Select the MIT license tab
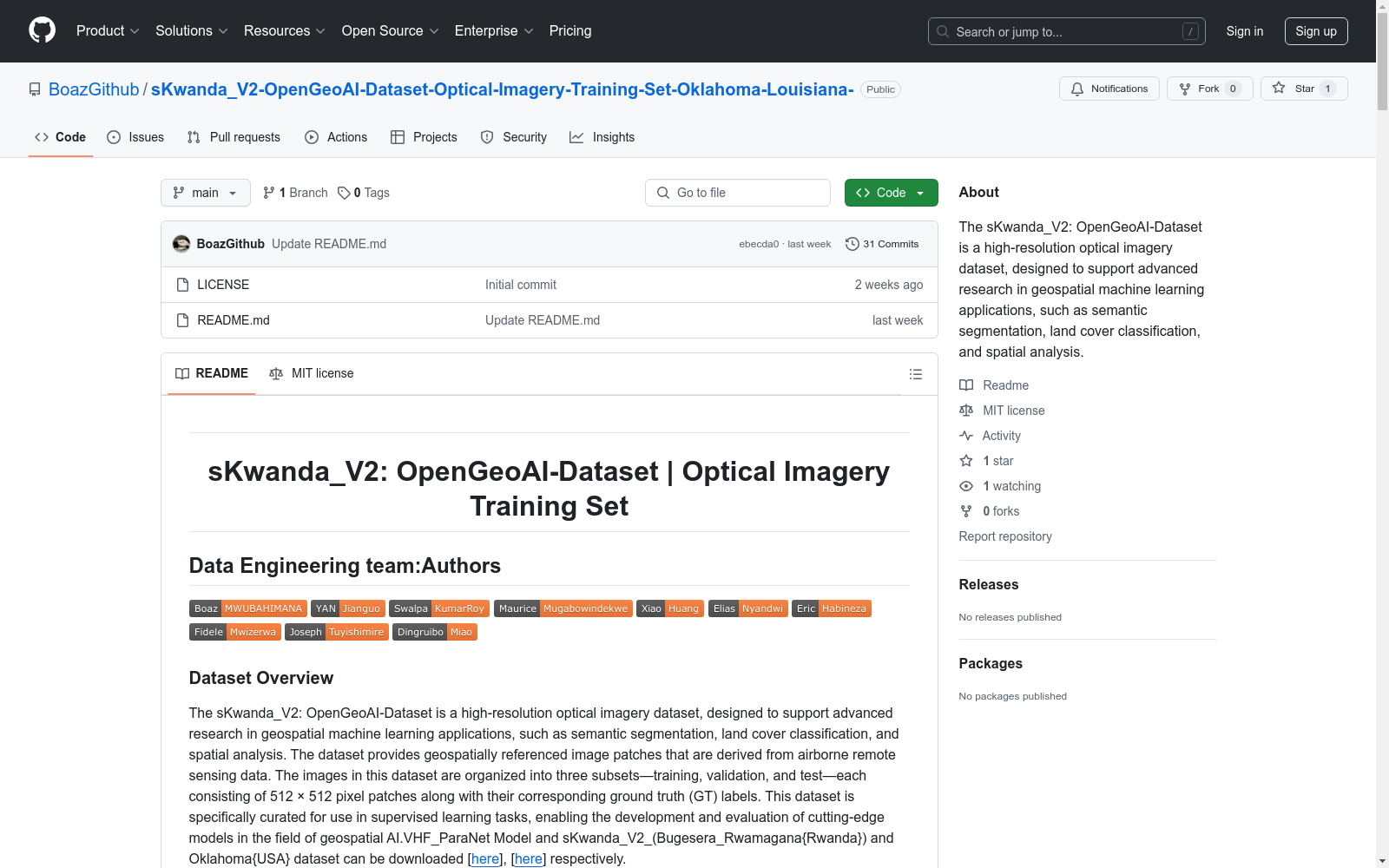The image size is (1389, 868). point(312,373)
